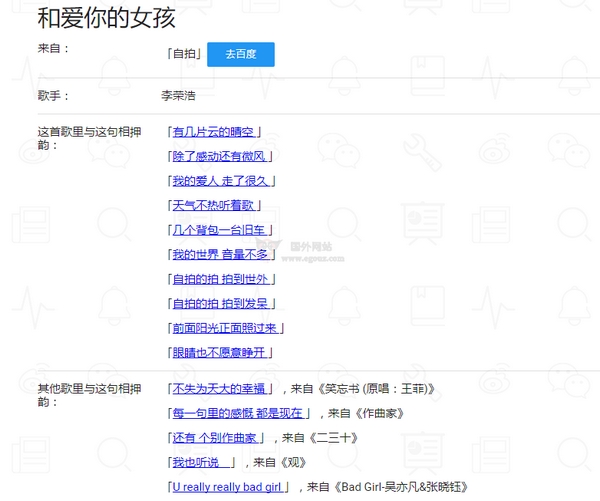The width and height of the screenshot is (600, 501).
Task: Click the source song text 「自拍」
Action: [x=184, y=54]
